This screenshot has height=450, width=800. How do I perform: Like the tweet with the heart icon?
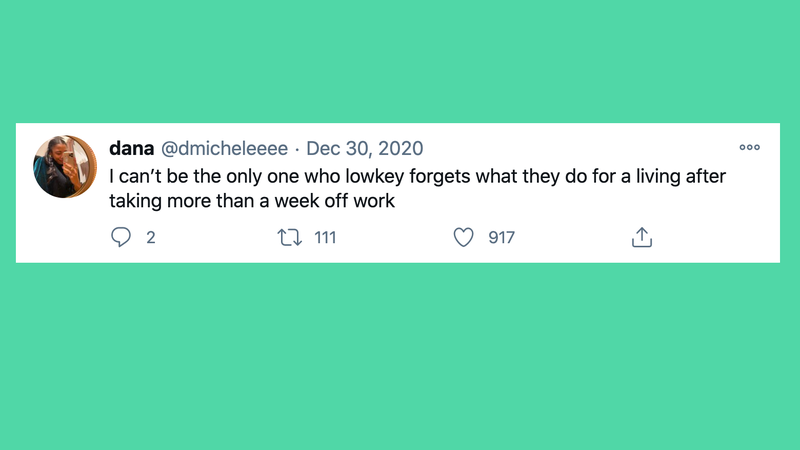[x=463, y=237]
